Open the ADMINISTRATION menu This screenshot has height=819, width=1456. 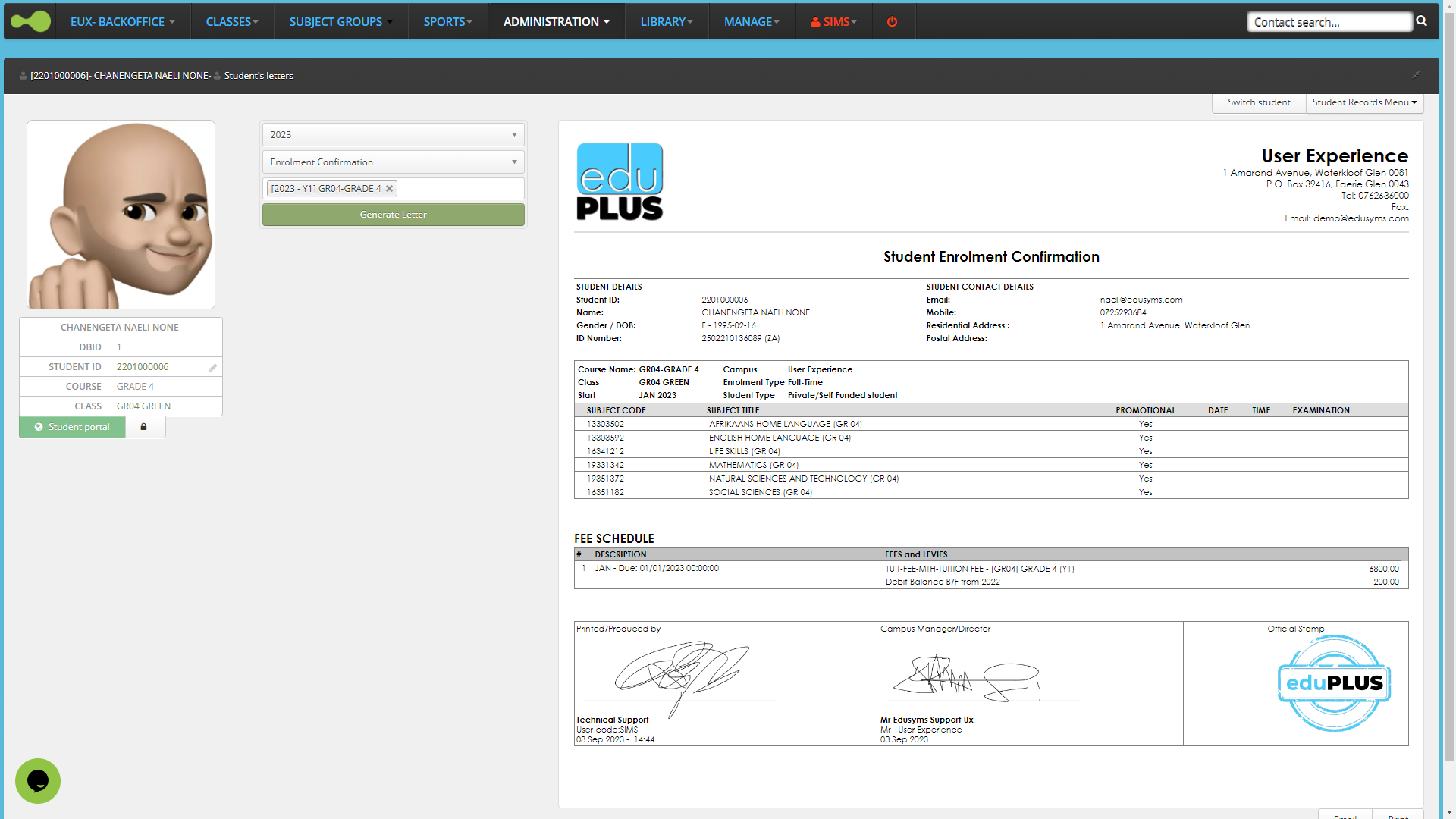pyautogui.click(x=556, y=21)
